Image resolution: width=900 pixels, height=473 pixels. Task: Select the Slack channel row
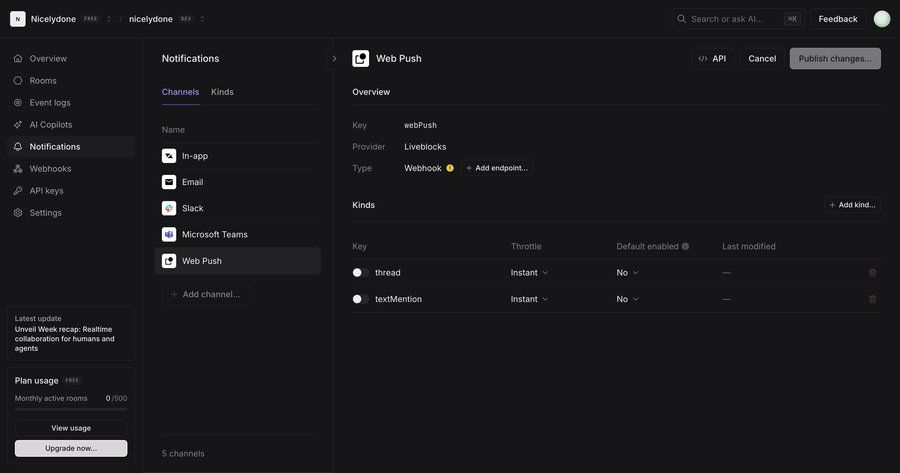238,208
